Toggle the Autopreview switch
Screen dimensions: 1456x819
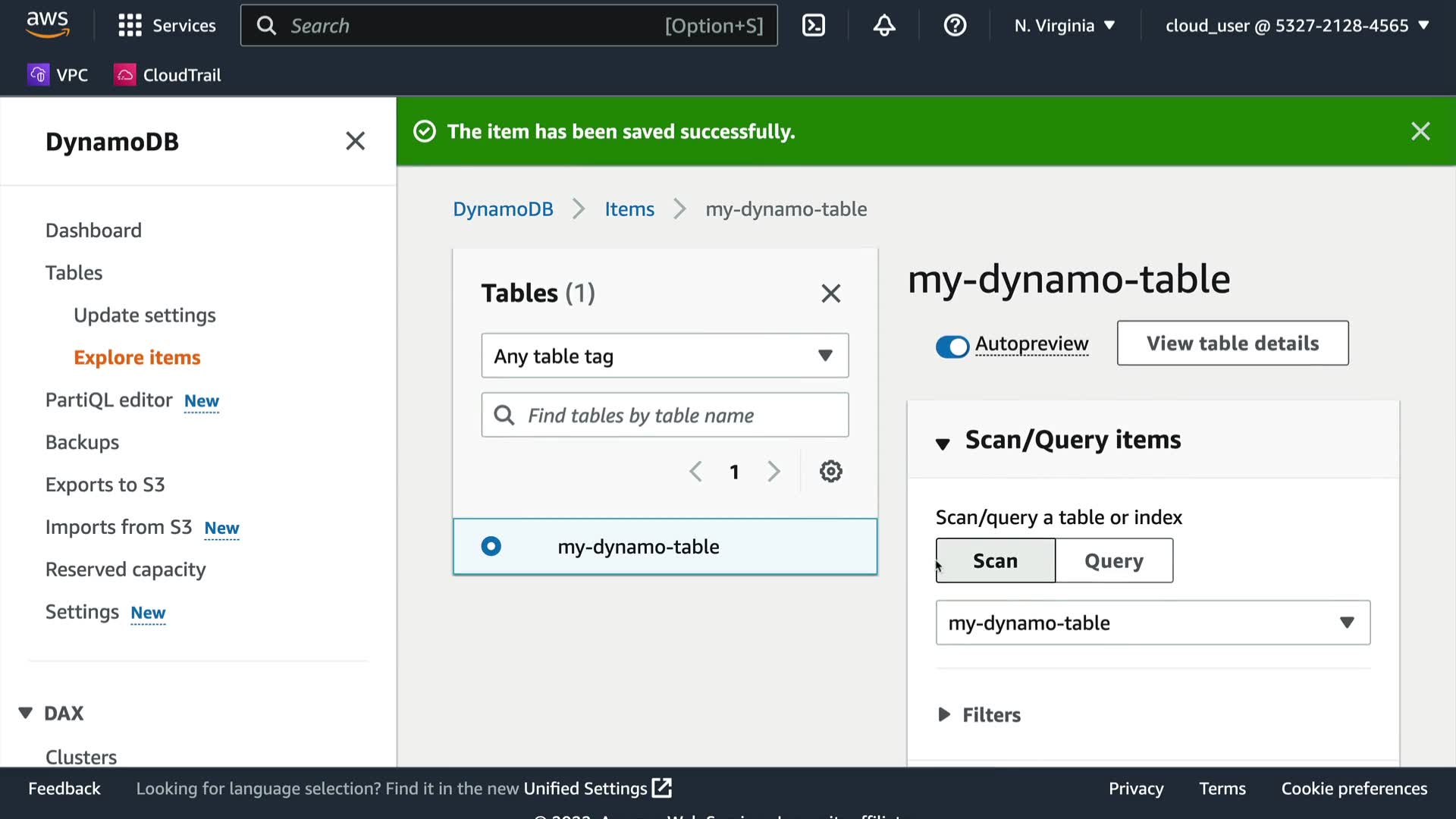952,347
